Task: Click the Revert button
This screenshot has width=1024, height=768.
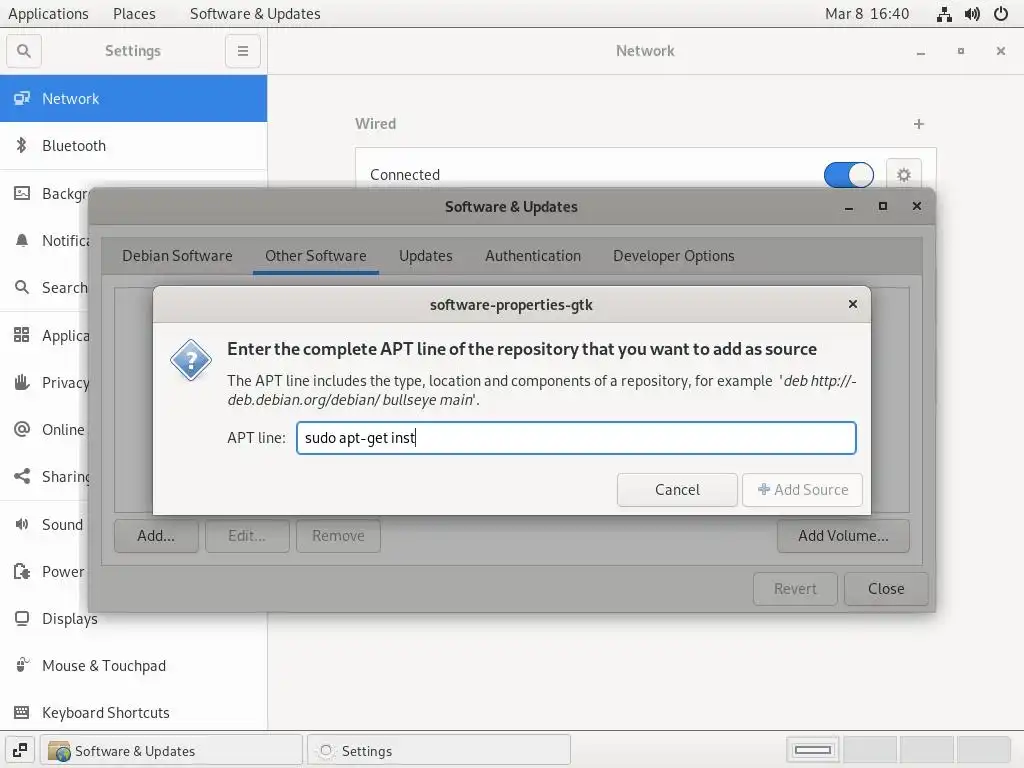Action: click(795, 589)
